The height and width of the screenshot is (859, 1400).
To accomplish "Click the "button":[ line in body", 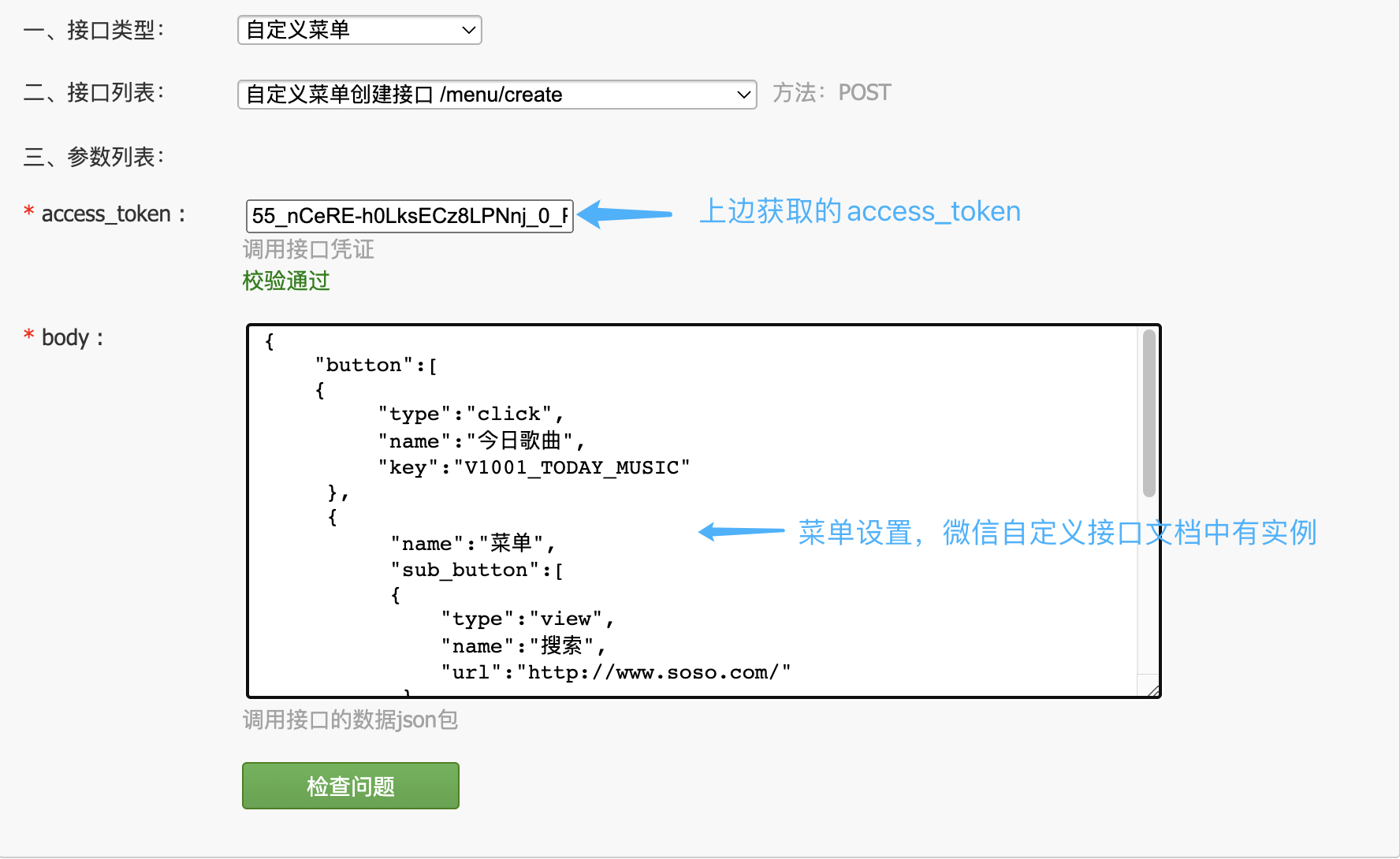I will 376,365.
